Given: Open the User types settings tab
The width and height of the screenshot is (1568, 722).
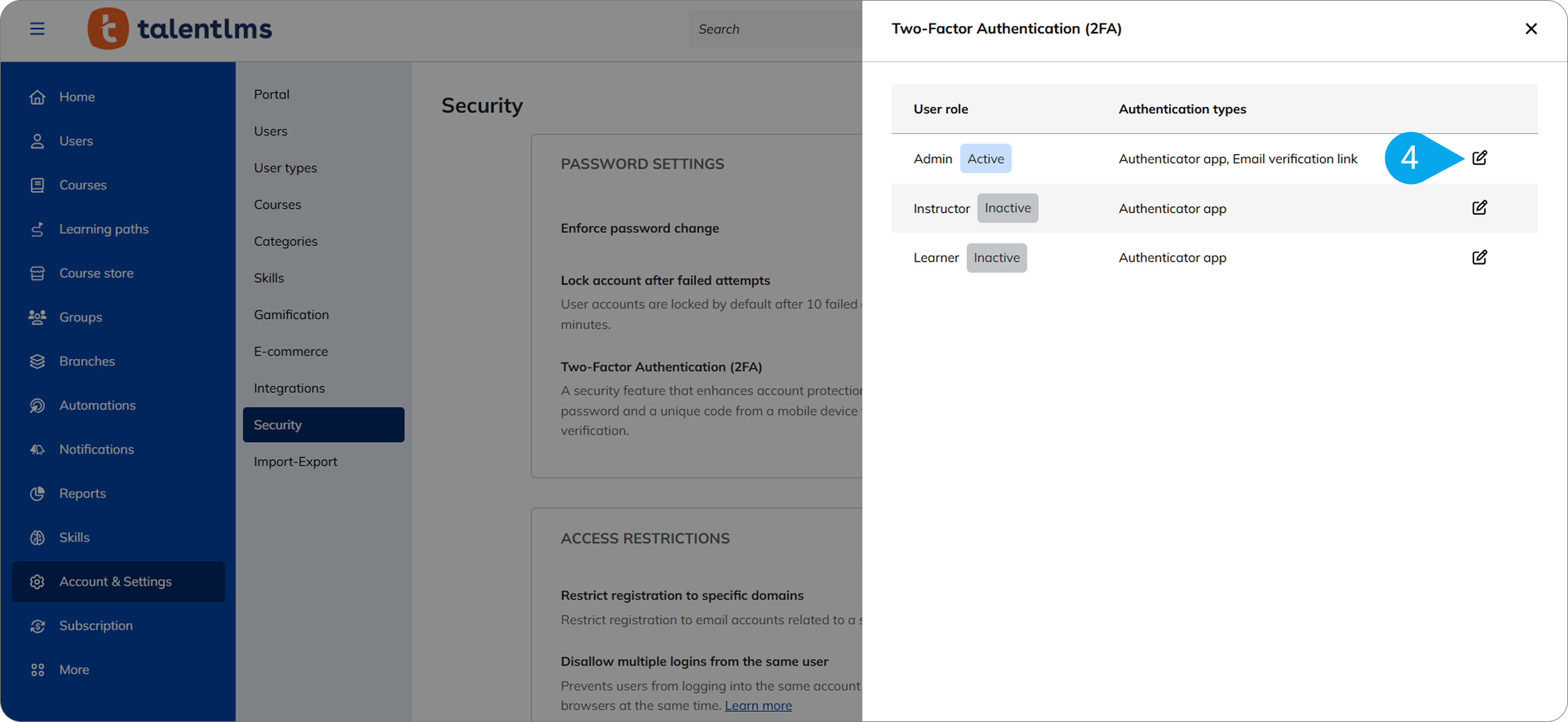Looking at the screenshot, I should click(x=285, y=168).
